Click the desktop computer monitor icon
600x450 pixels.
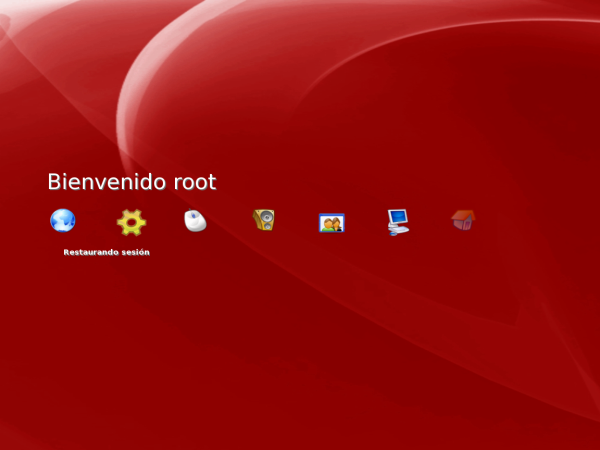coord(398,222)
